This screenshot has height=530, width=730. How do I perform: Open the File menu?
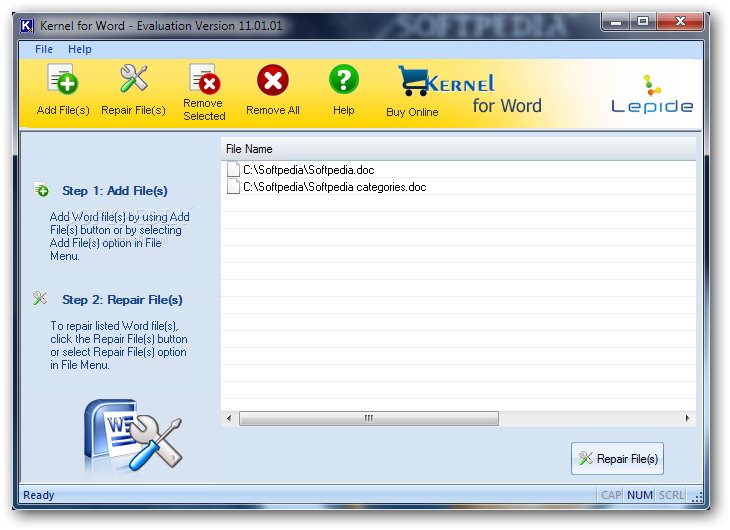44,49
